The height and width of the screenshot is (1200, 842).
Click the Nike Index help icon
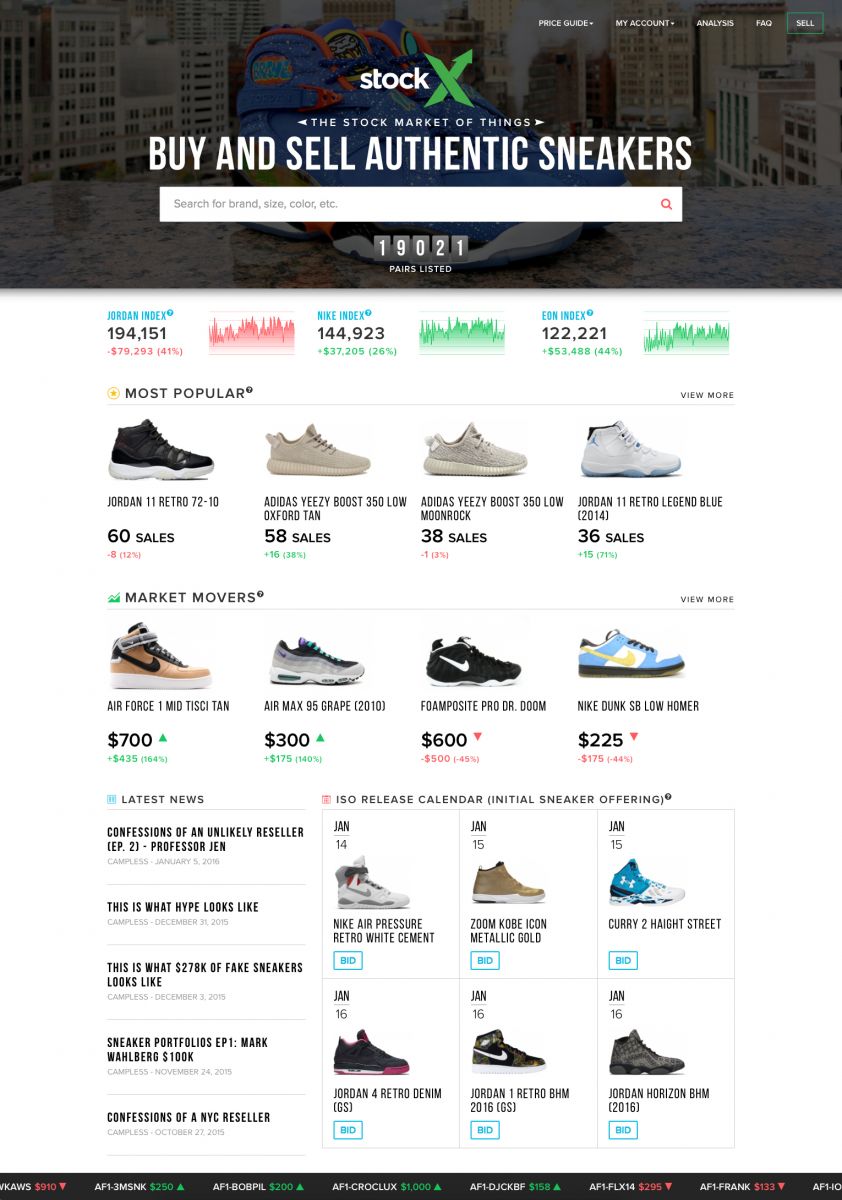pos(368,313)
